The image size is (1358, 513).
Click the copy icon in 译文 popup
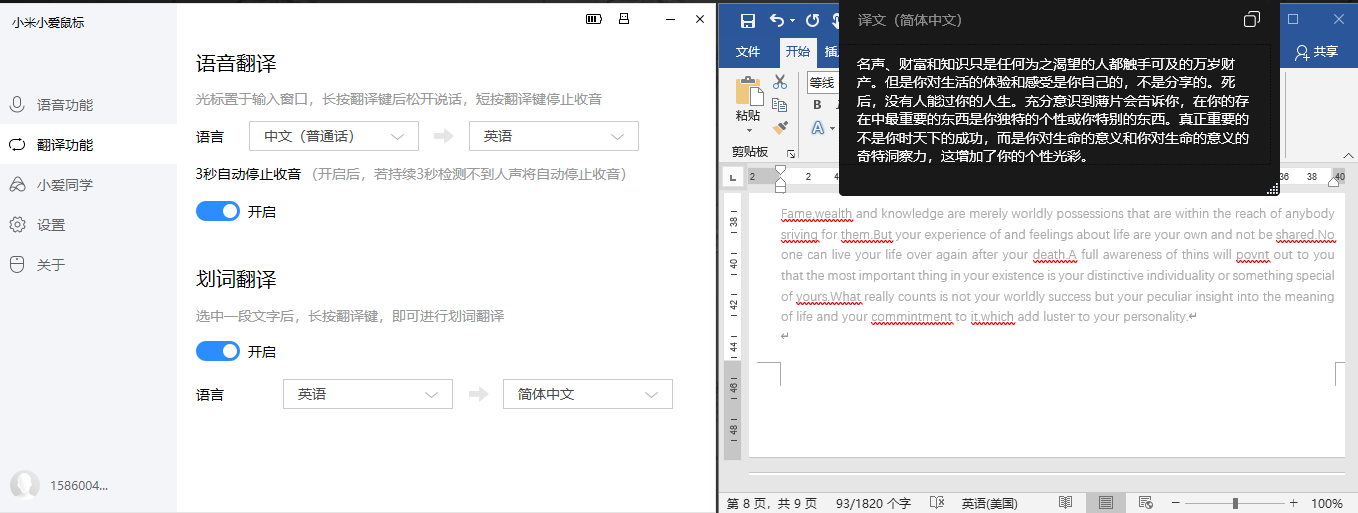coord(1251,20)
